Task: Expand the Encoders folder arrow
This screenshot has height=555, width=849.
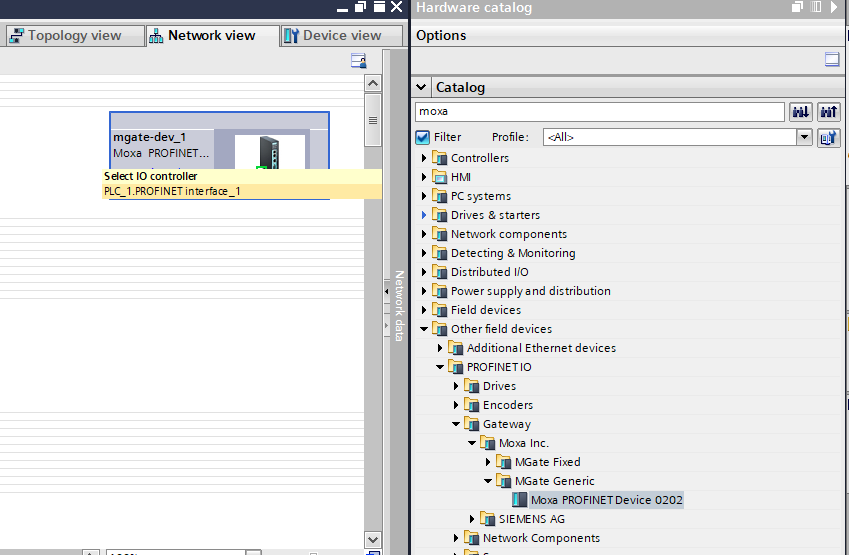Action: point(456,405)
